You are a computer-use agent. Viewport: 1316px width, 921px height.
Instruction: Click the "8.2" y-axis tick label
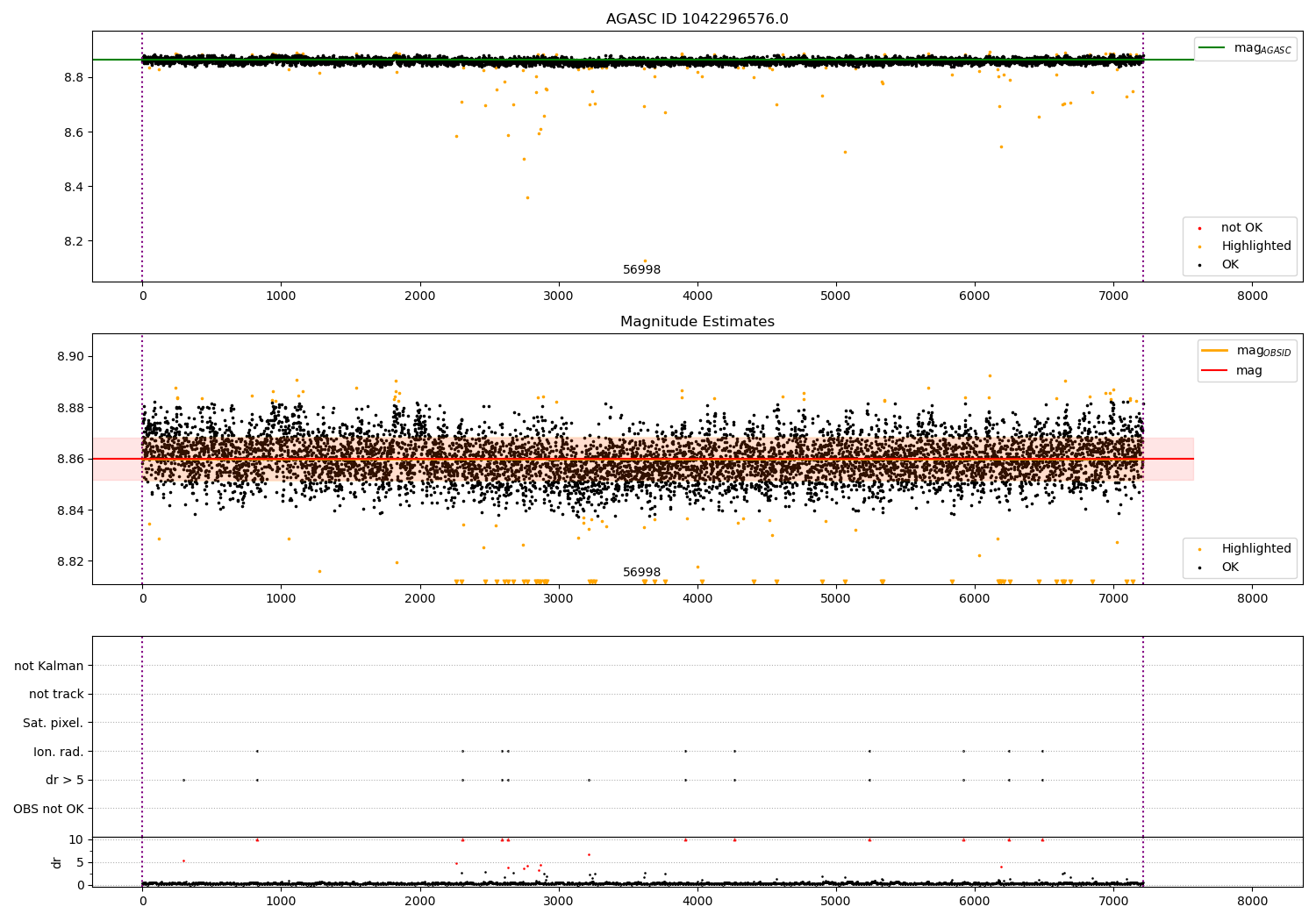click(x=75, y=241)
